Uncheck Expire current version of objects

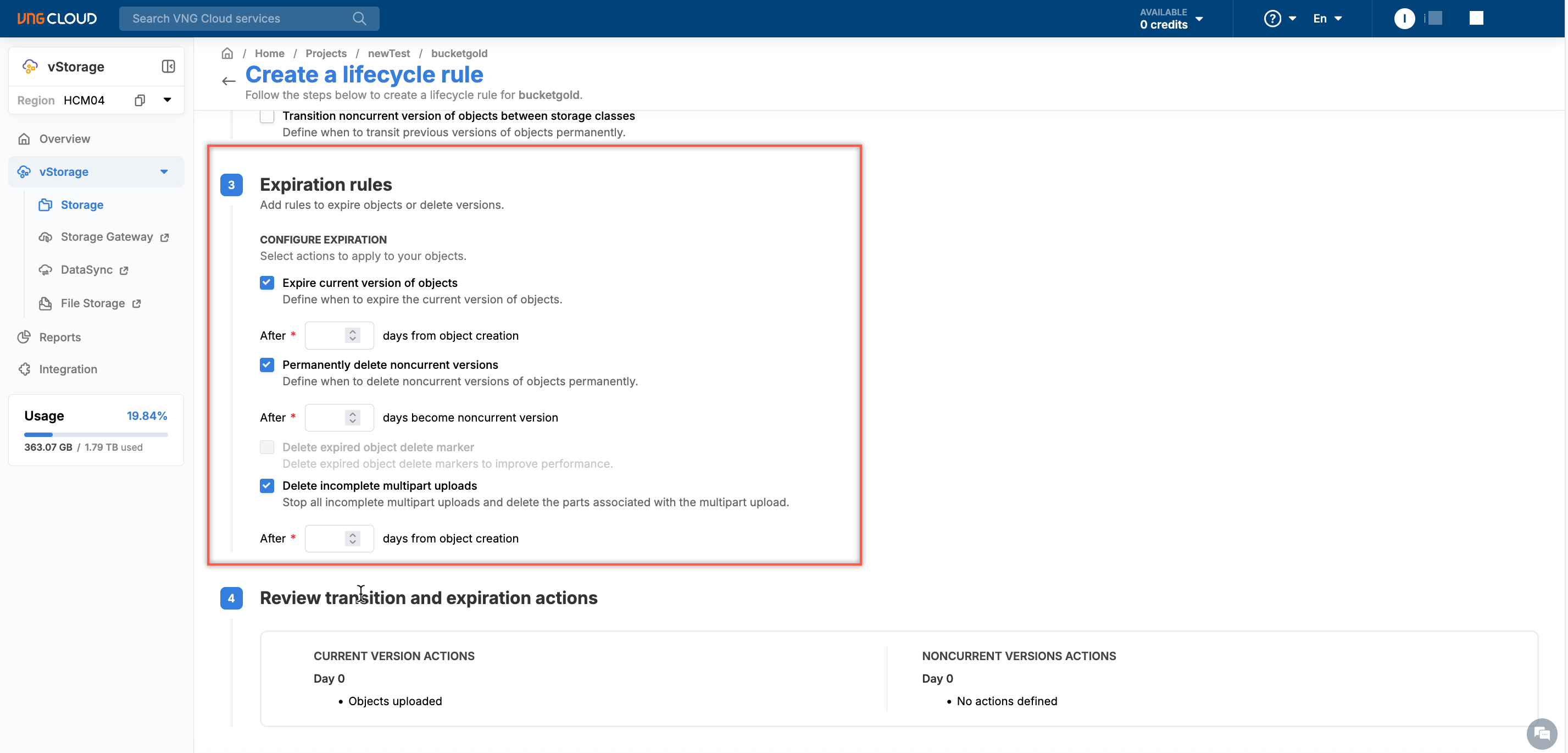[x=266, y=283]
